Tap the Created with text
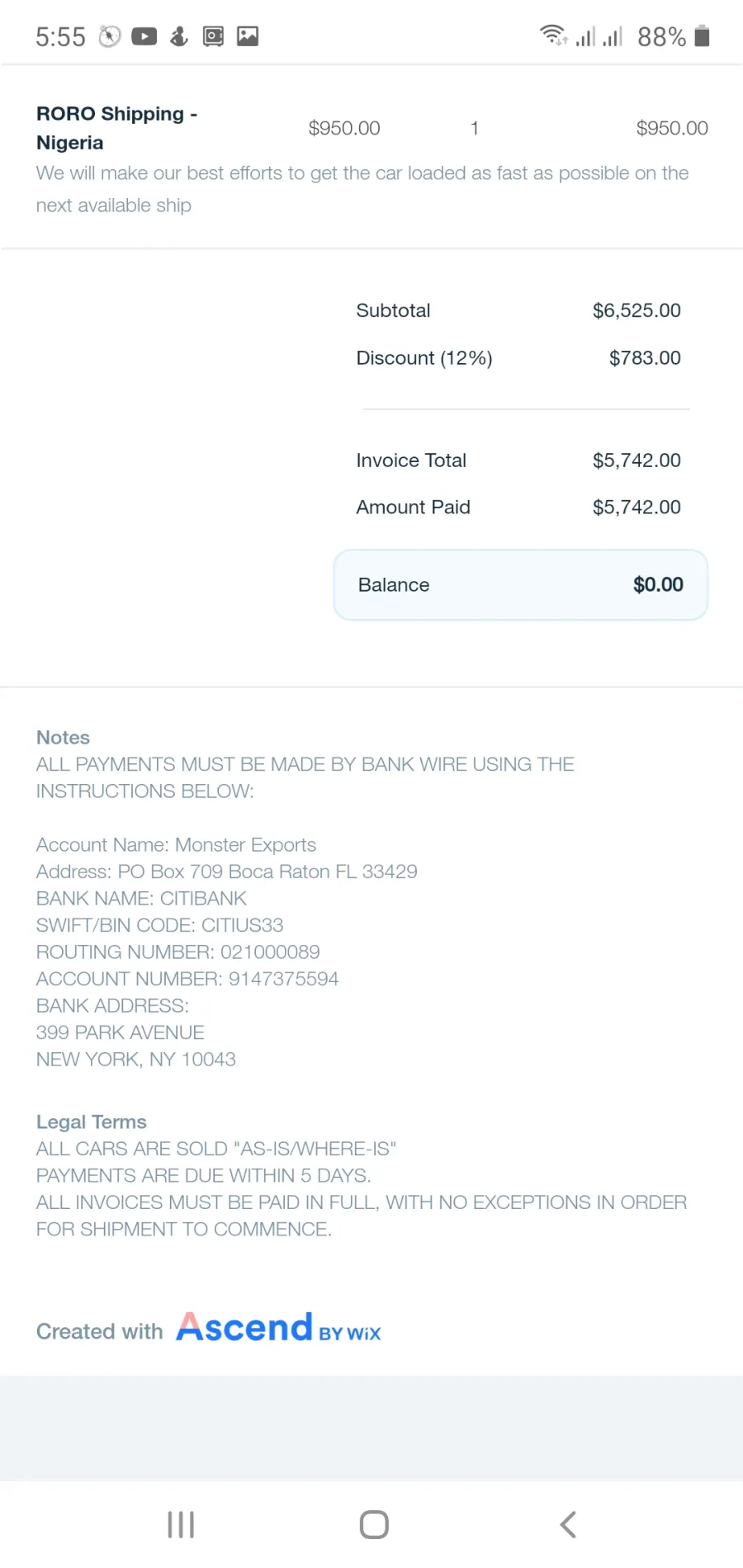Viewport: 743px width, 1568px height. [x=99, y=1331]
